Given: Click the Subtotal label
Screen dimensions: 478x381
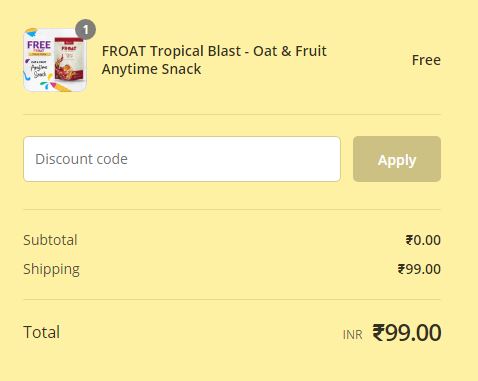Looking at the screenshot, I should (x=50, y=240).
